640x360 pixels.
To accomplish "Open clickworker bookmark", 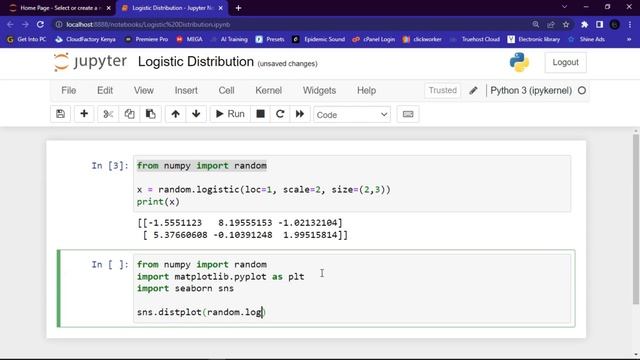I will pyautogui.click(x=422, y=39).
